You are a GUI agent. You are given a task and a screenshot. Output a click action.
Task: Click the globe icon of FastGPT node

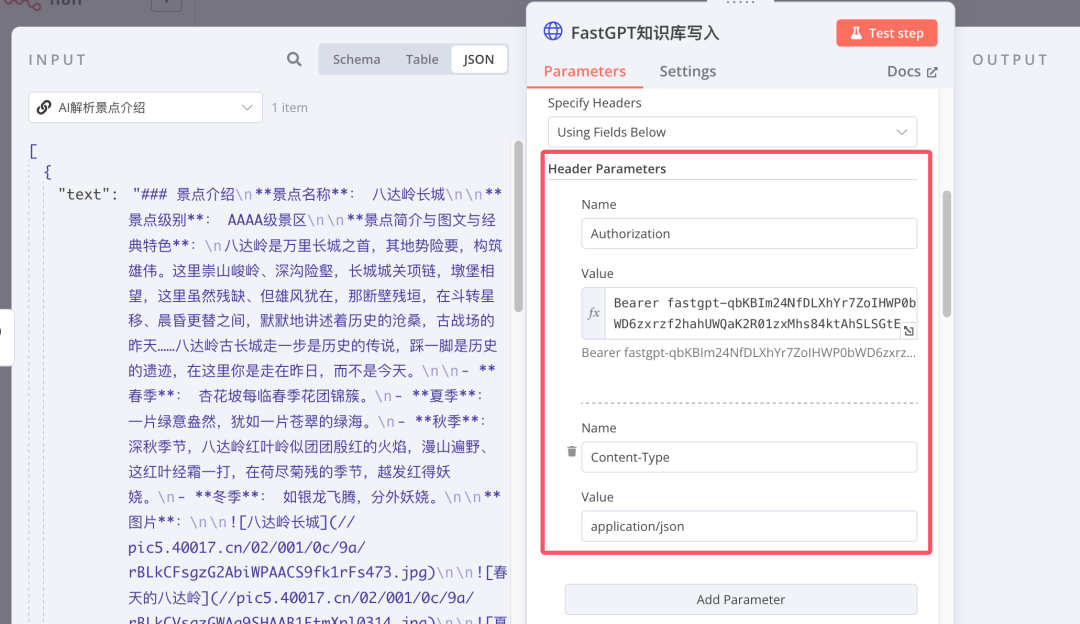[x=553, y=31]
